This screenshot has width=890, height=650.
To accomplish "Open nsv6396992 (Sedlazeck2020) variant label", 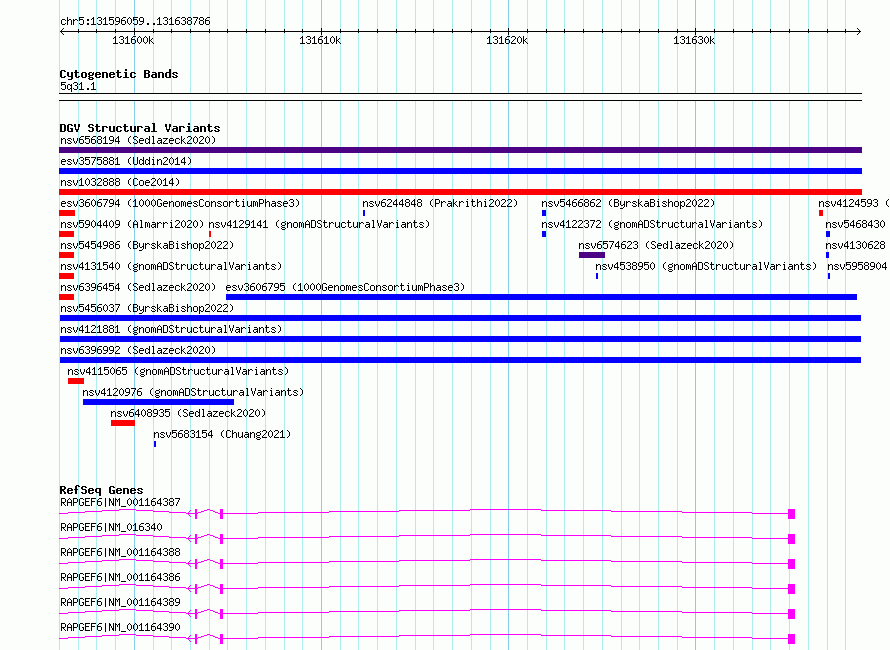I will 138,350.
